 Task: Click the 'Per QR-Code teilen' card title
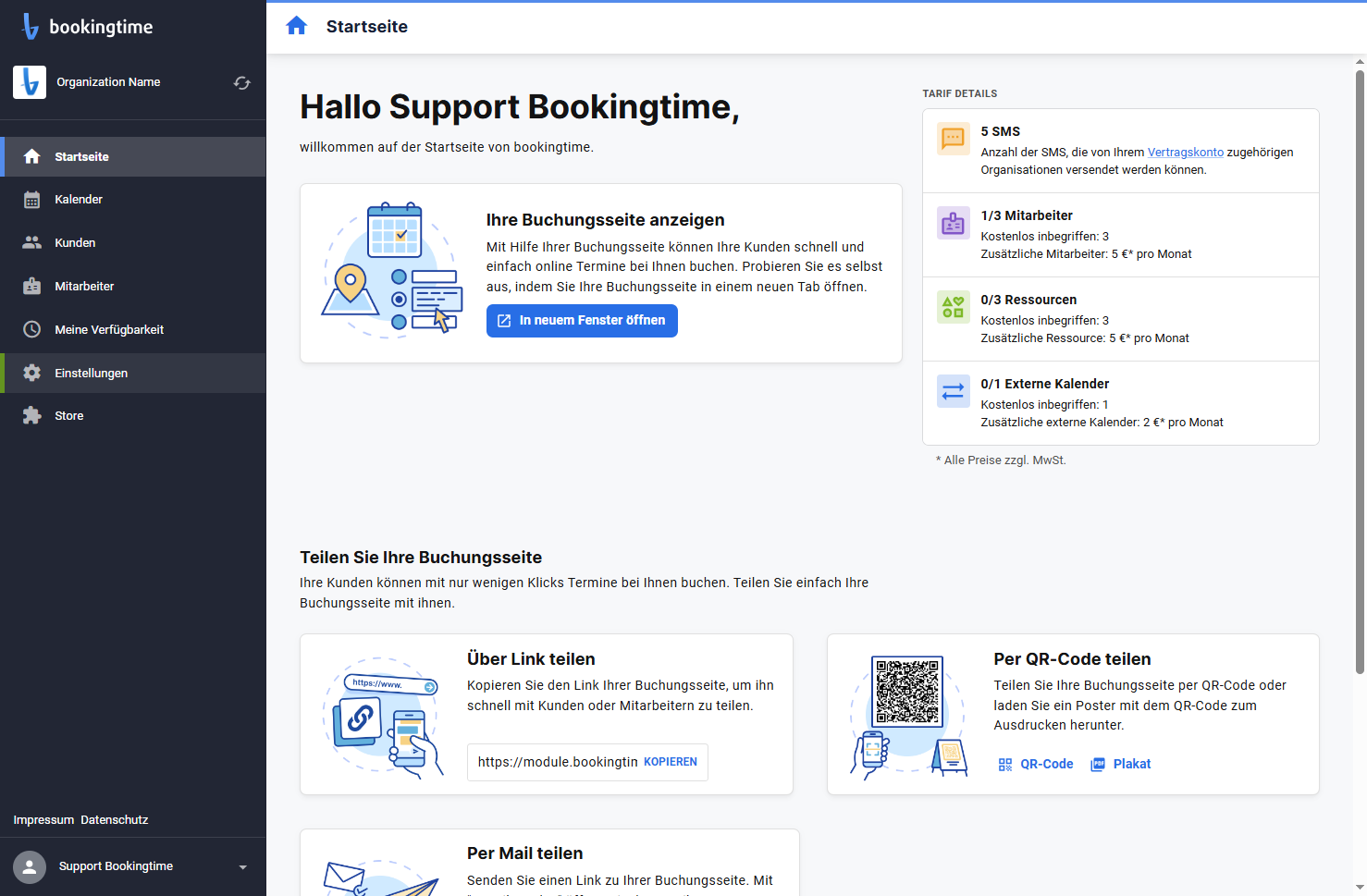pyautogui.click(x=1072, y=659)
